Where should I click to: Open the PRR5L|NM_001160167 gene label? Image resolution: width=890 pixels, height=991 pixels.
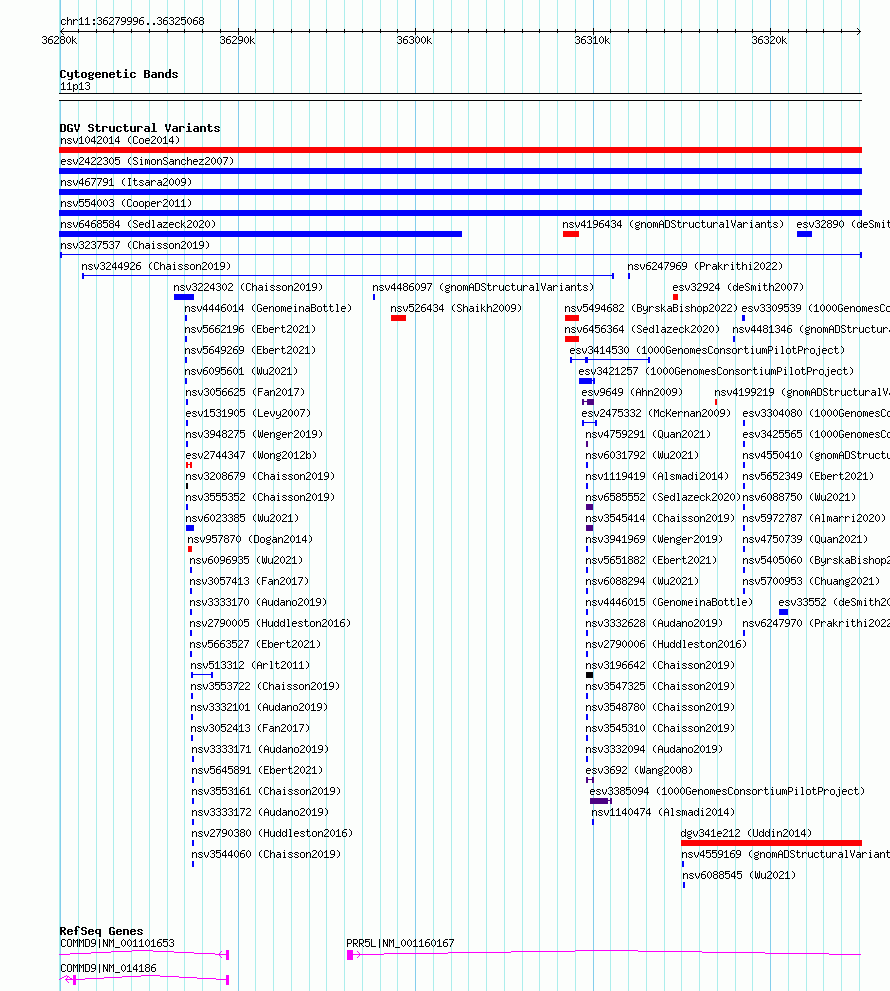[x=400, y=943]
